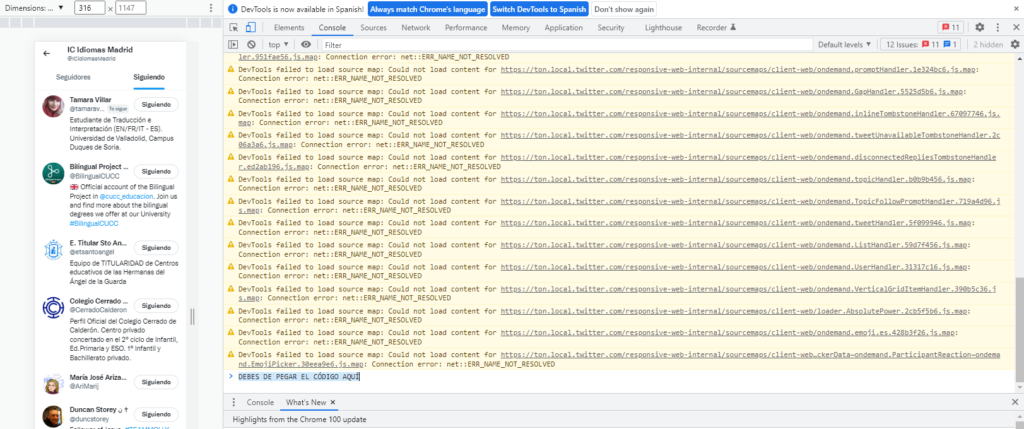This screenshot has width=1024, height=429.
Task: Clear console with the ban icon
Action: [x=250, y=45]
